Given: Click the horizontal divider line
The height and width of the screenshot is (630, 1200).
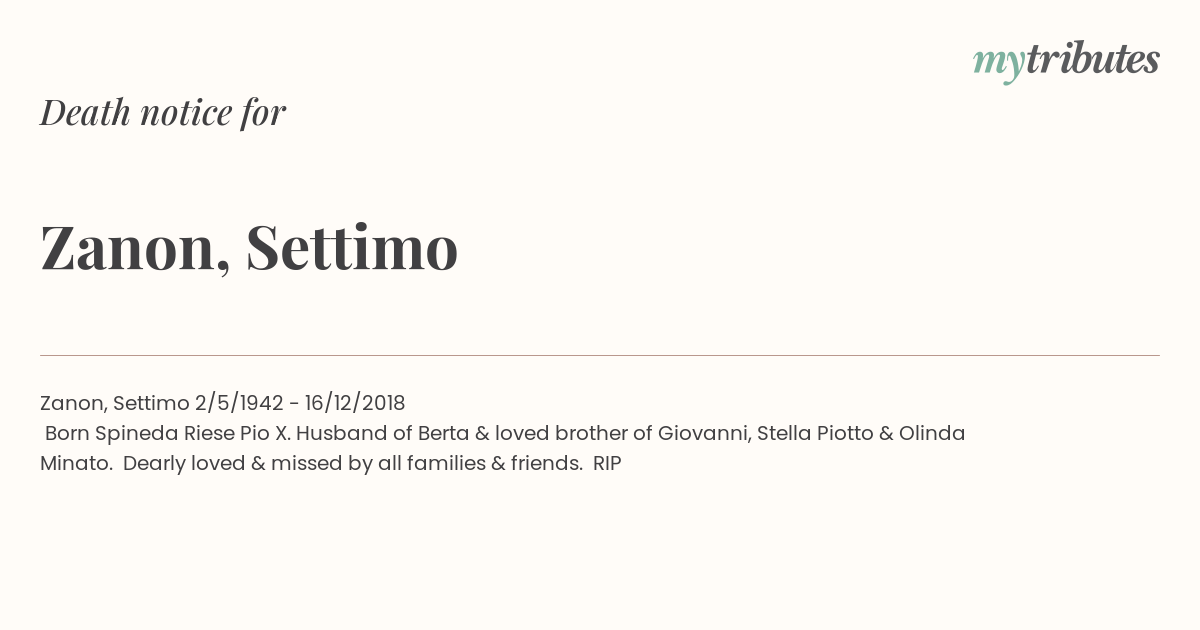Looking at the screenshot, I should click(600, 355).
